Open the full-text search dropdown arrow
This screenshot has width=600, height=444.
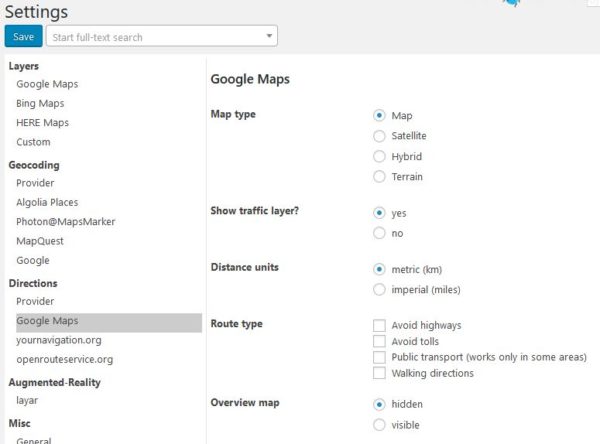click(x=269, y=36)
